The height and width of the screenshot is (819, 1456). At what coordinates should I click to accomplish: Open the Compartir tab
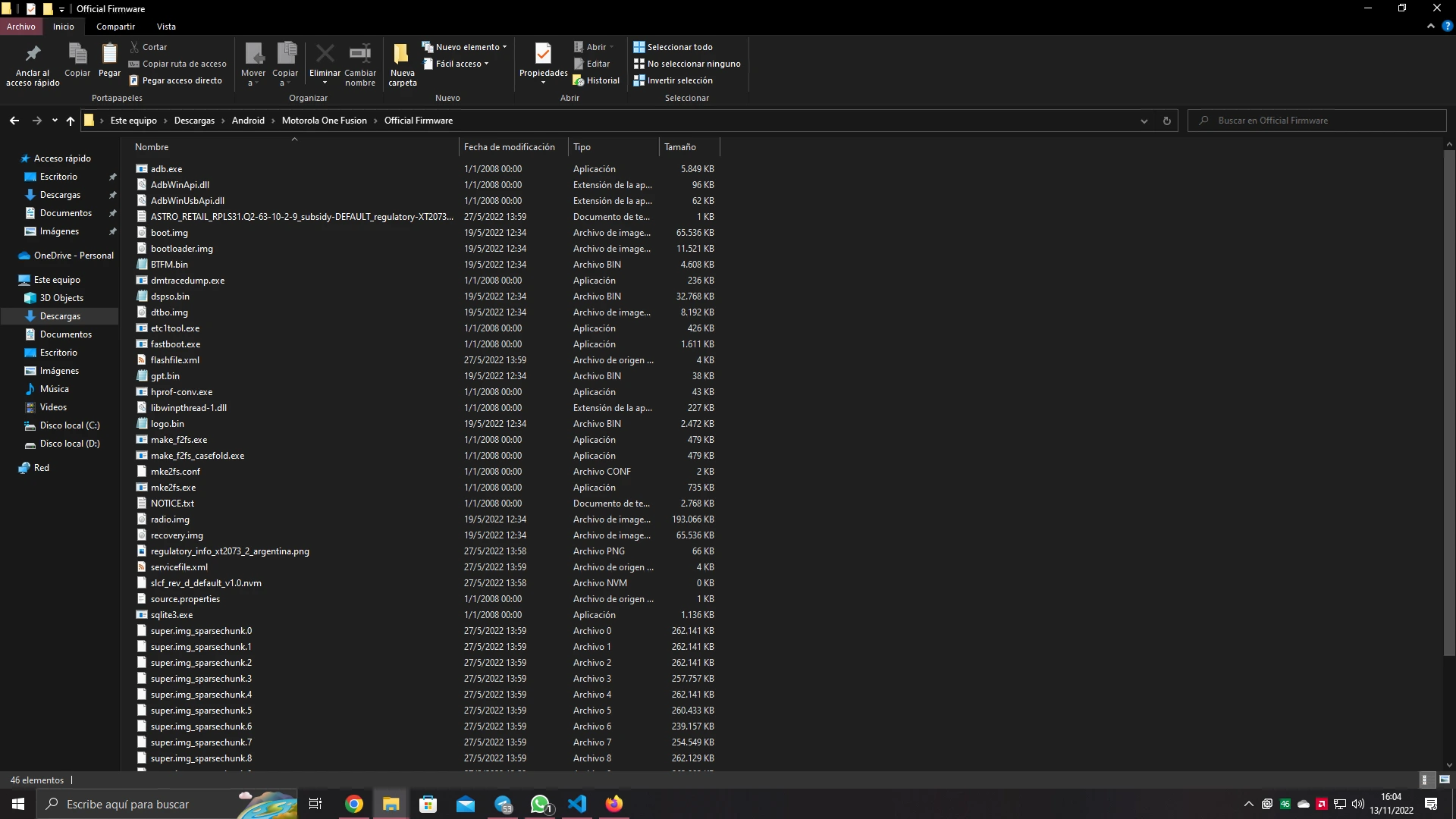(x=115, y=26)
